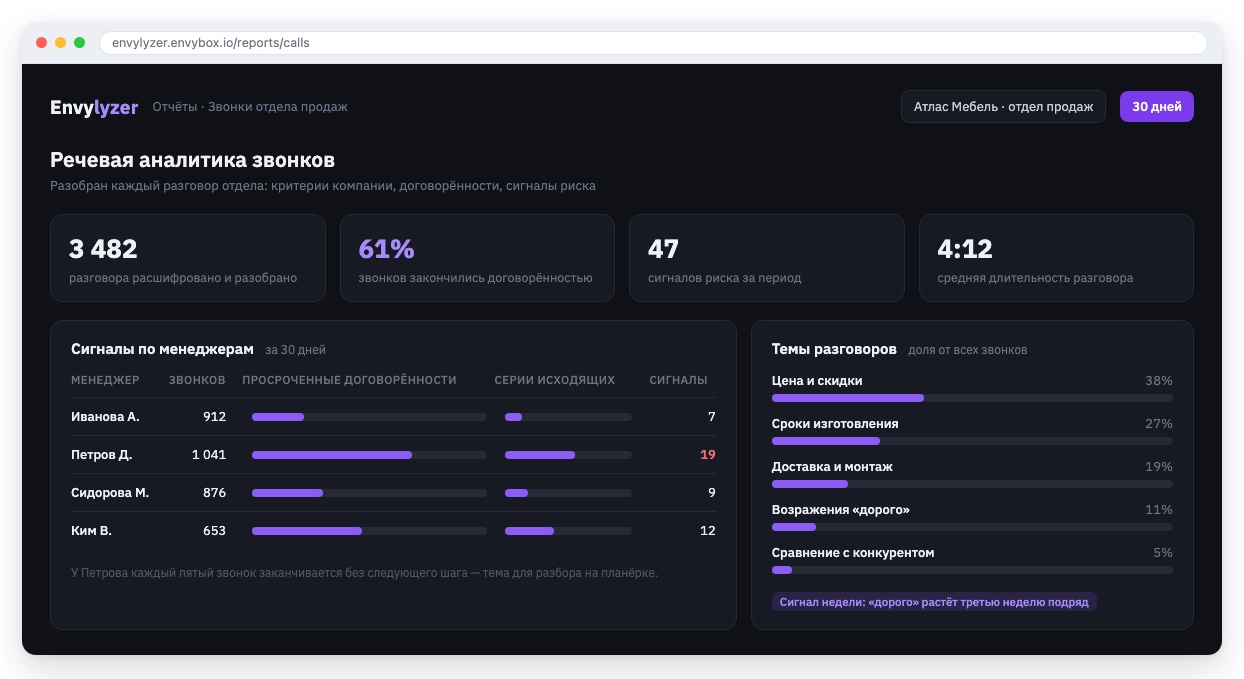Click the Сроки изготовления topic

(835, 424)
